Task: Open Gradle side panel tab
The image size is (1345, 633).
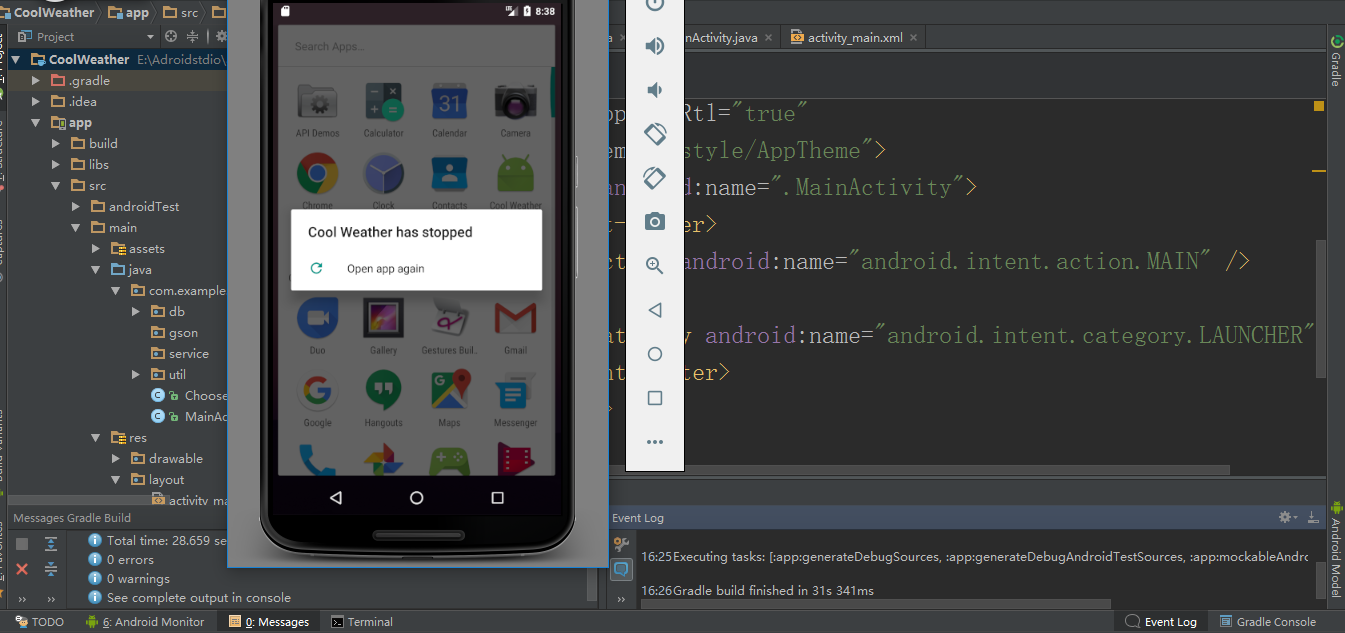Action: [x=1335, y=60]
